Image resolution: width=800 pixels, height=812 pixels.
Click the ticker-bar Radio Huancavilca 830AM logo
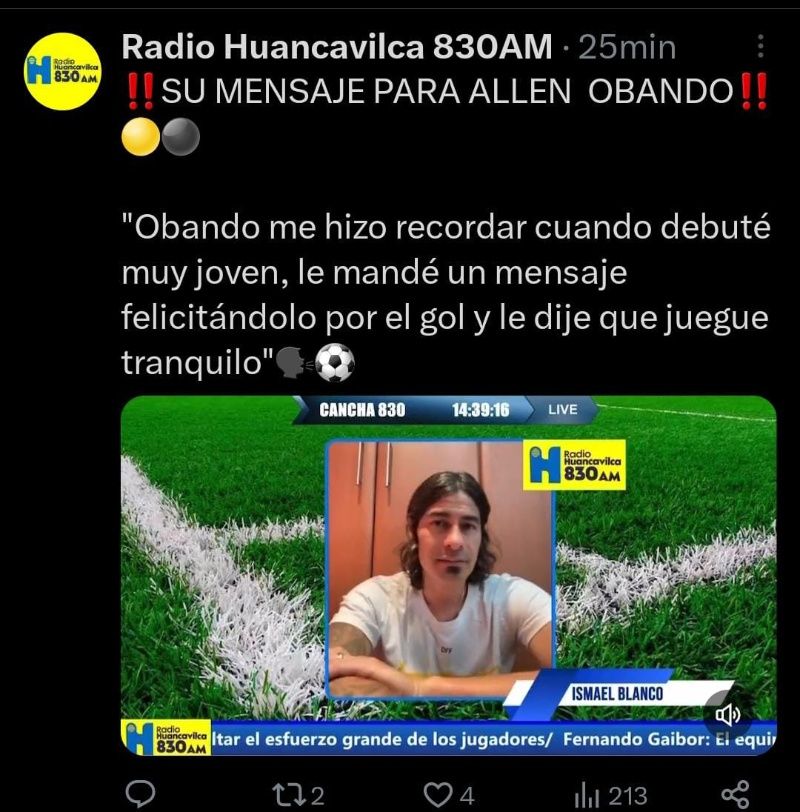pos(166,737)
